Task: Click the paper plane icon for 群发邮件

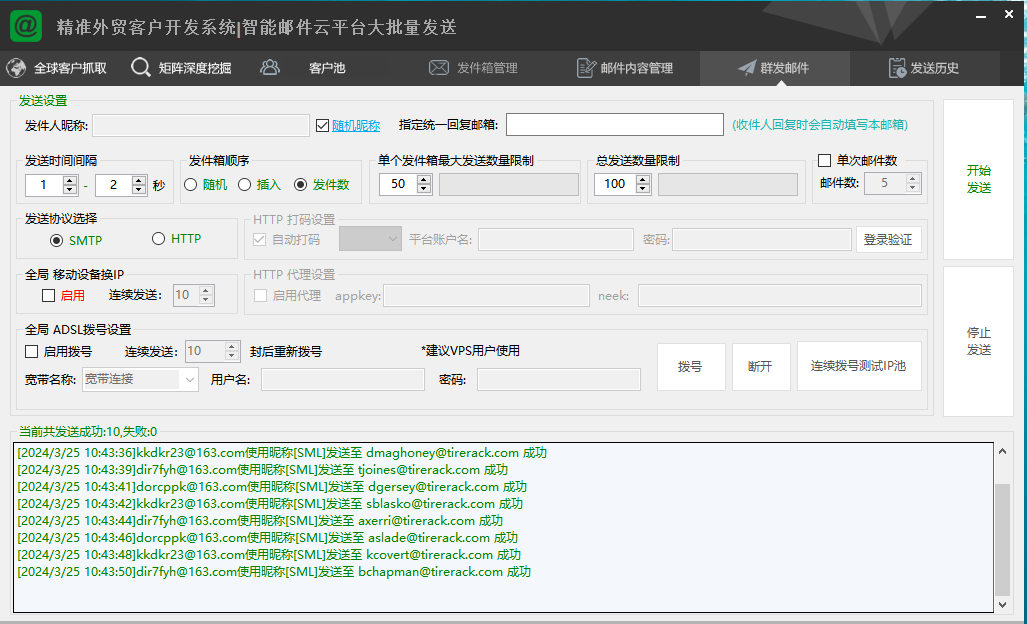Action: (746, 68)
